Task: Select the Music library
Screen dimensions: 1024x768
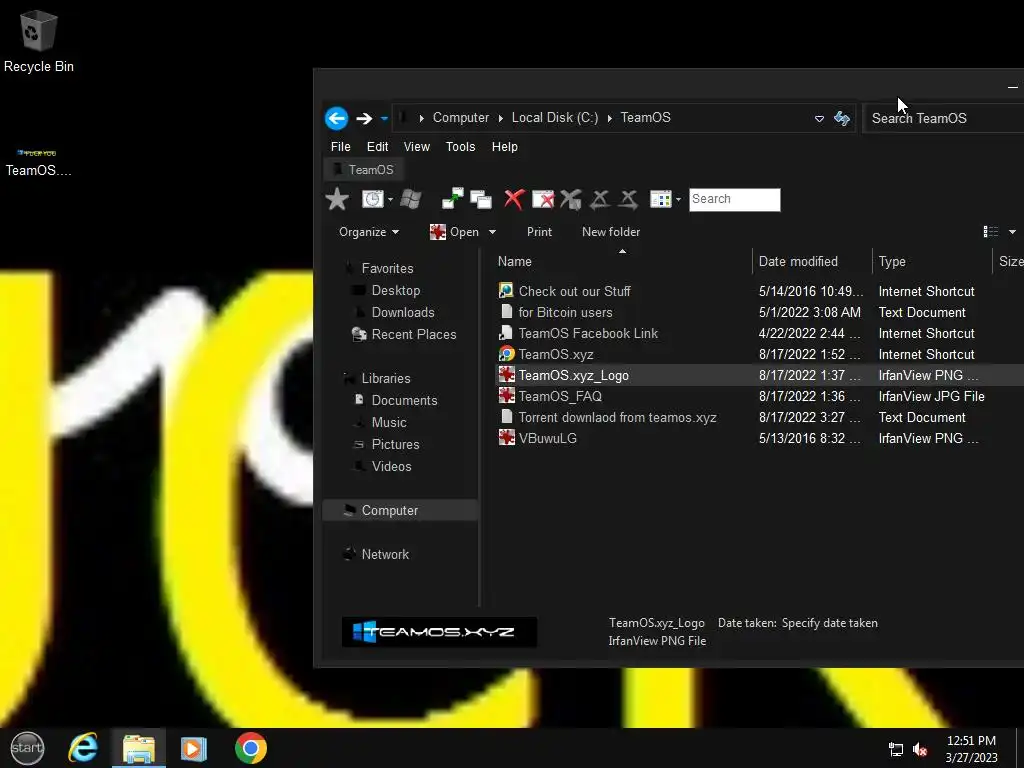Action: point(389,423)
